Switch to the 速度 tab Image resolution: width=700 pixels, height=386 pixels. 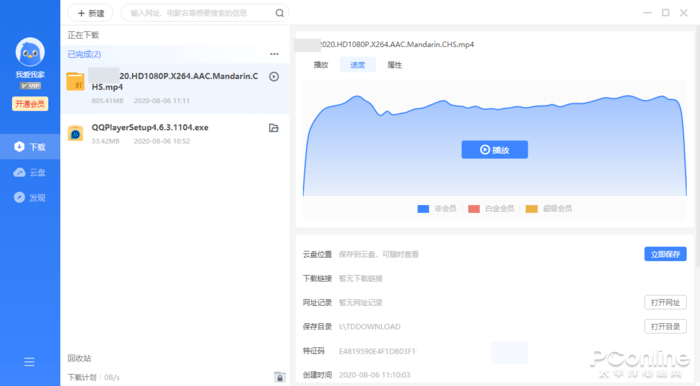pyautogui.click(x=357, y=65)
